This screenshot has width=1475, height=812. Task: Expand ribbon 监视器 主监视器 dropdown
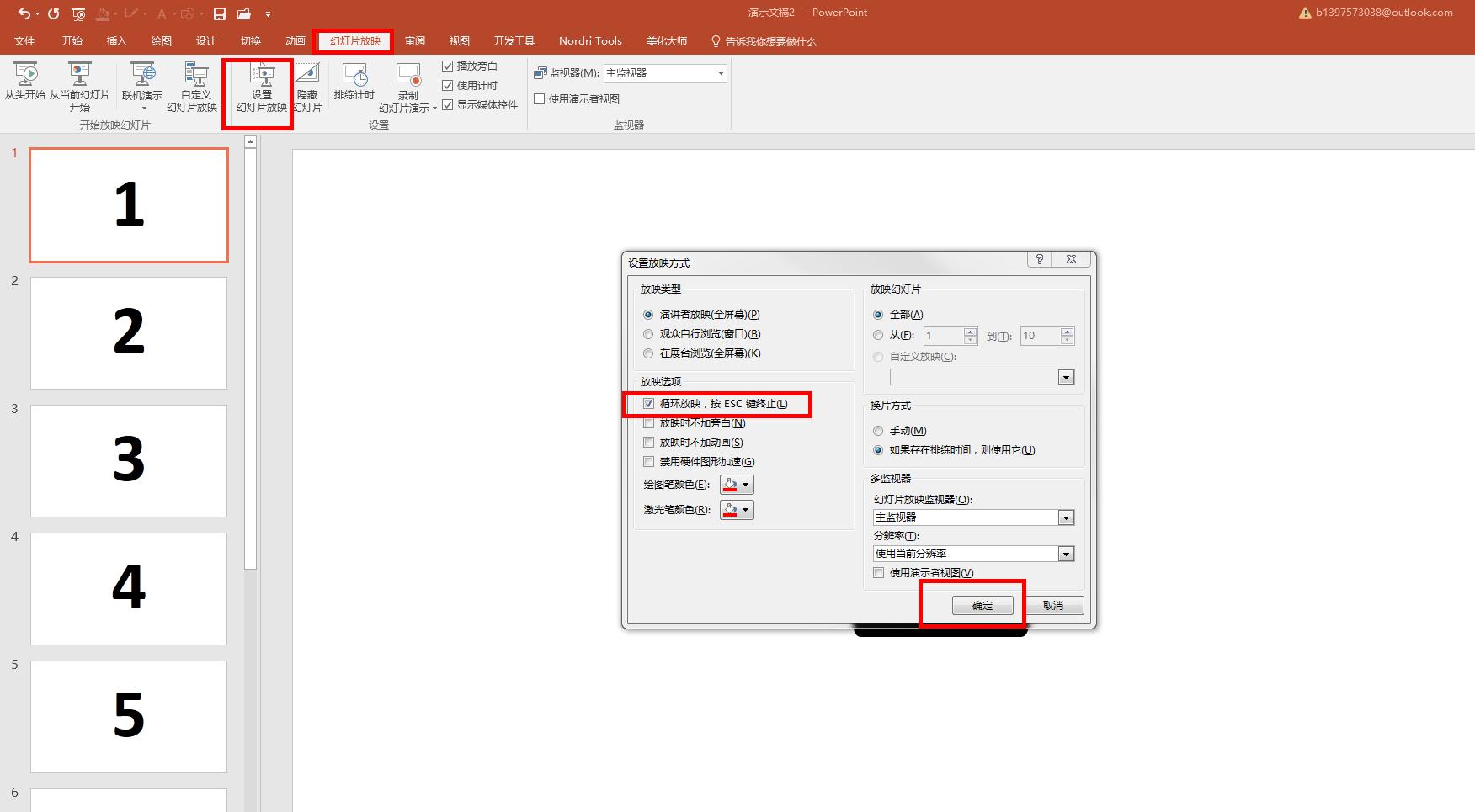[721, 74]
